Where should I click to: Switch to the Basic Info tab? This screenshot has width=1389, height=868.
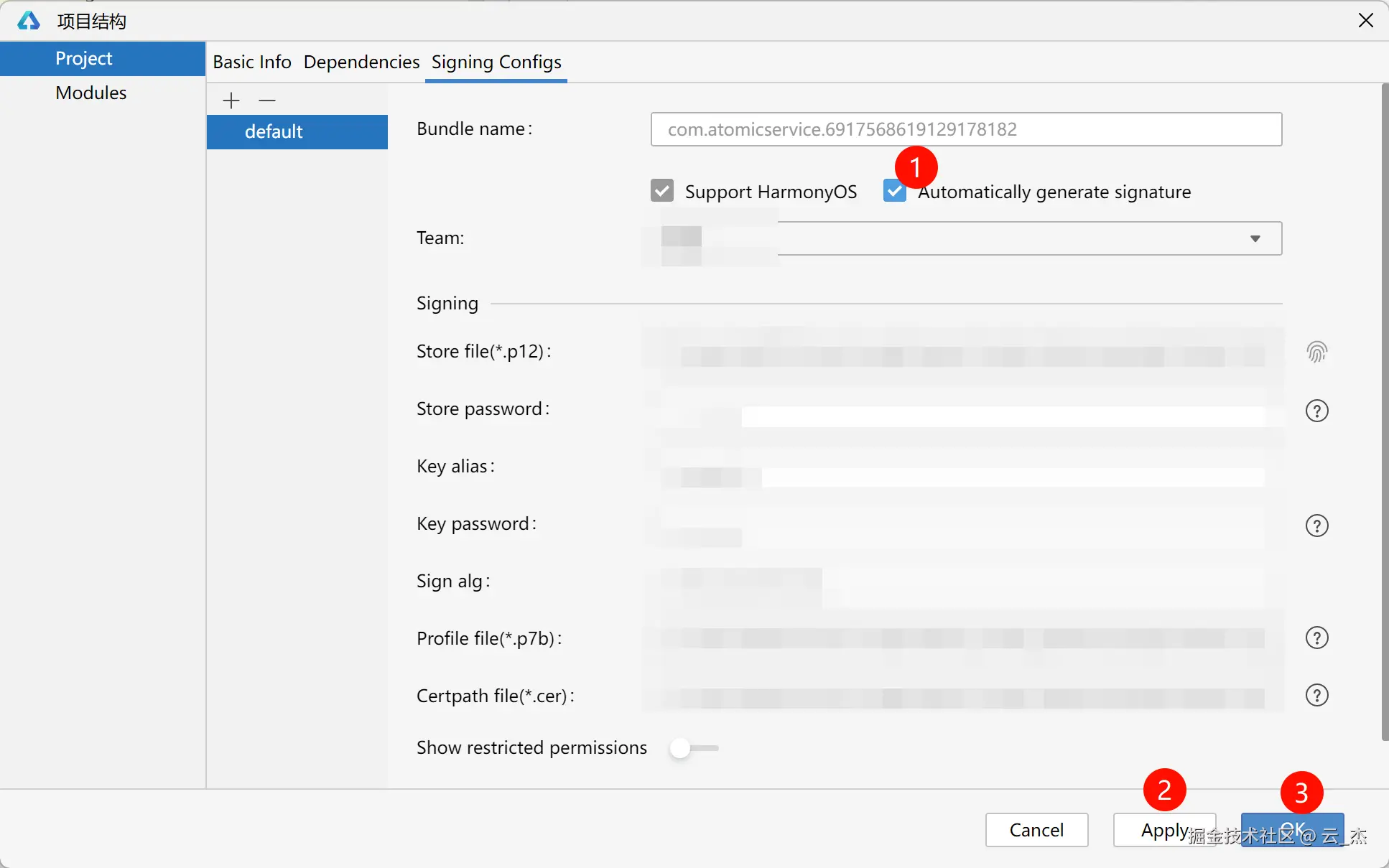click(252, 62)
